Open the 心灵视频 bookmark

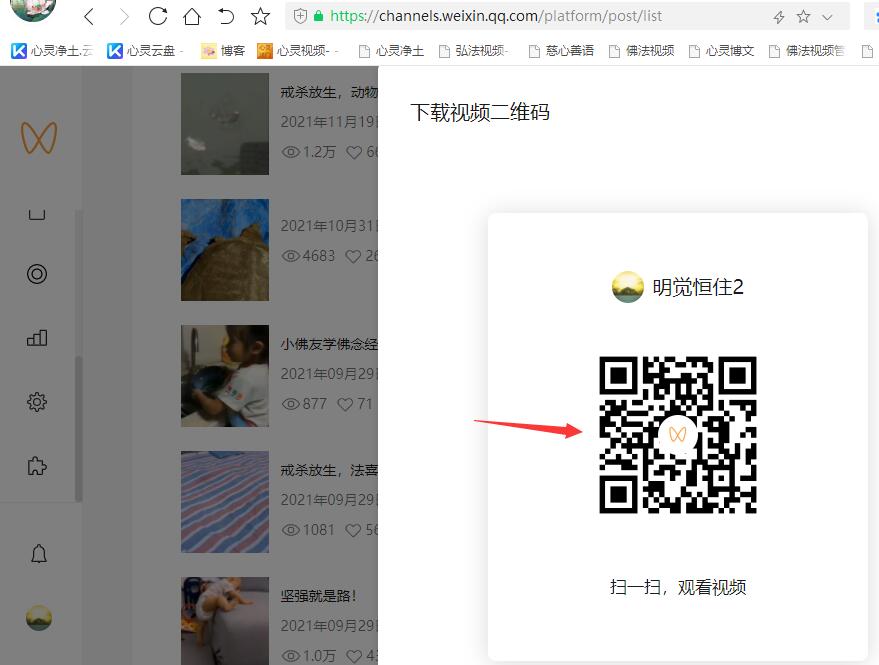[298, 51]
